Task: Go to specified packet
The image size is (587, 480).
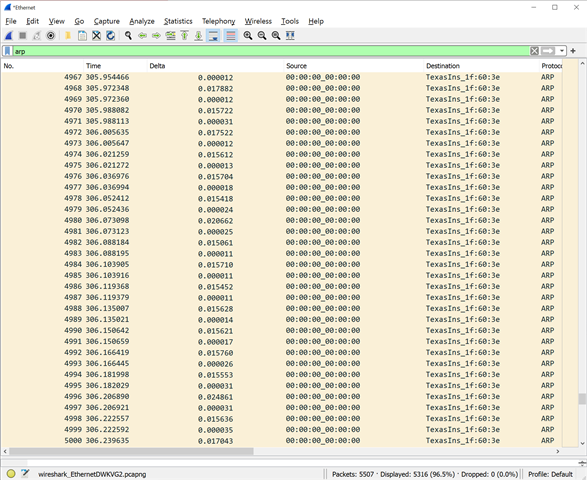Action: click(x=170, y=36)
